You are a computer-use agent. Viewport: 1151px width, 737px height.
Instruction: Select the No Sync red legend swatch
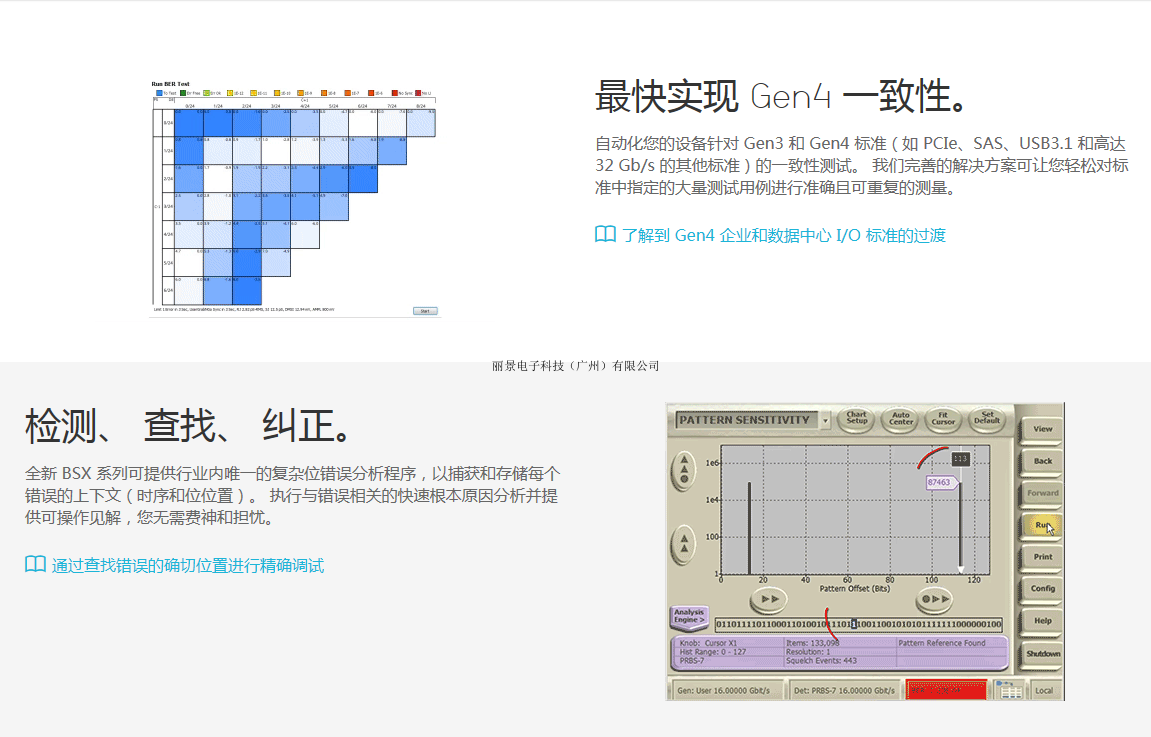point(395,93)
